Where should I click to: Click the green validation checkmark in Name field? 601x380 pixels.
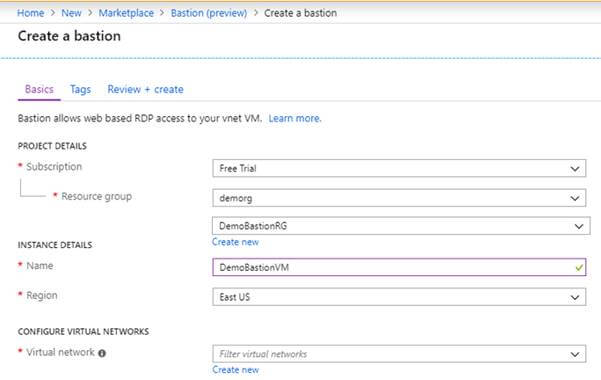579,268
